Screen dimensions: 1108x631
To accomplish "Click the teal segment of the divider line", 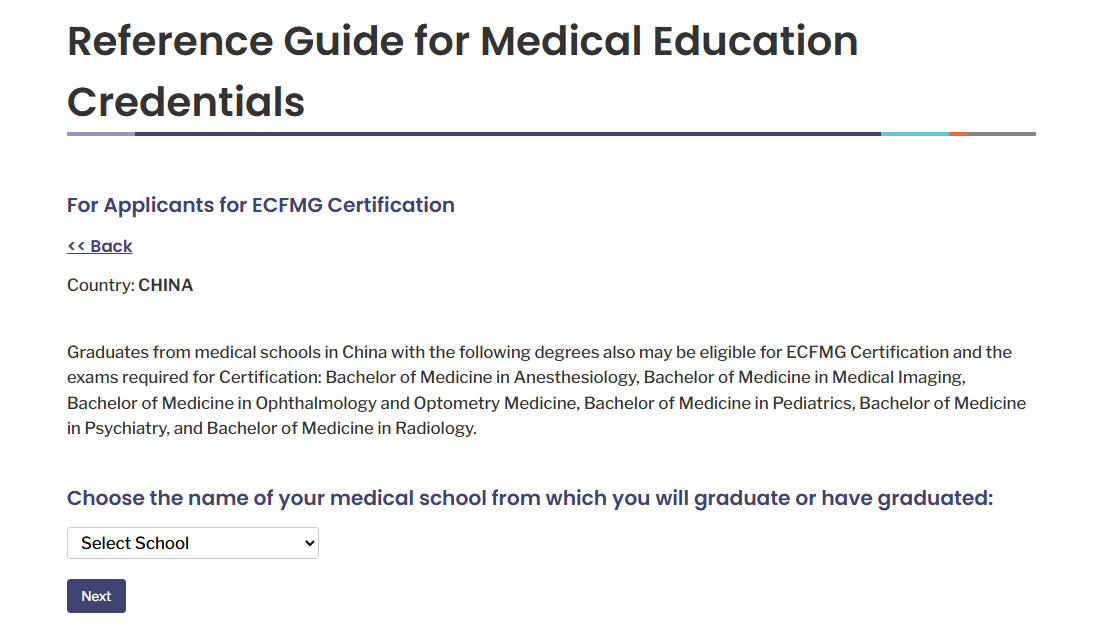I will tap(914, 134).
